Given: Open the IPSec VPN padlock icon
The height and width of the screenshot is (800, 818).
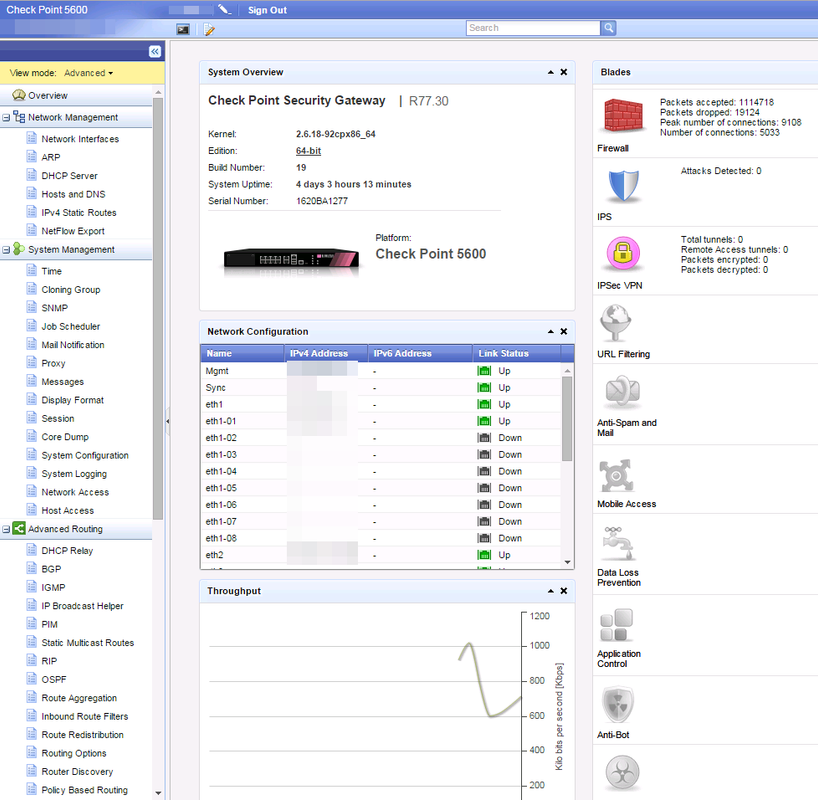Looking at the screenshot, I should coord(623,254).
